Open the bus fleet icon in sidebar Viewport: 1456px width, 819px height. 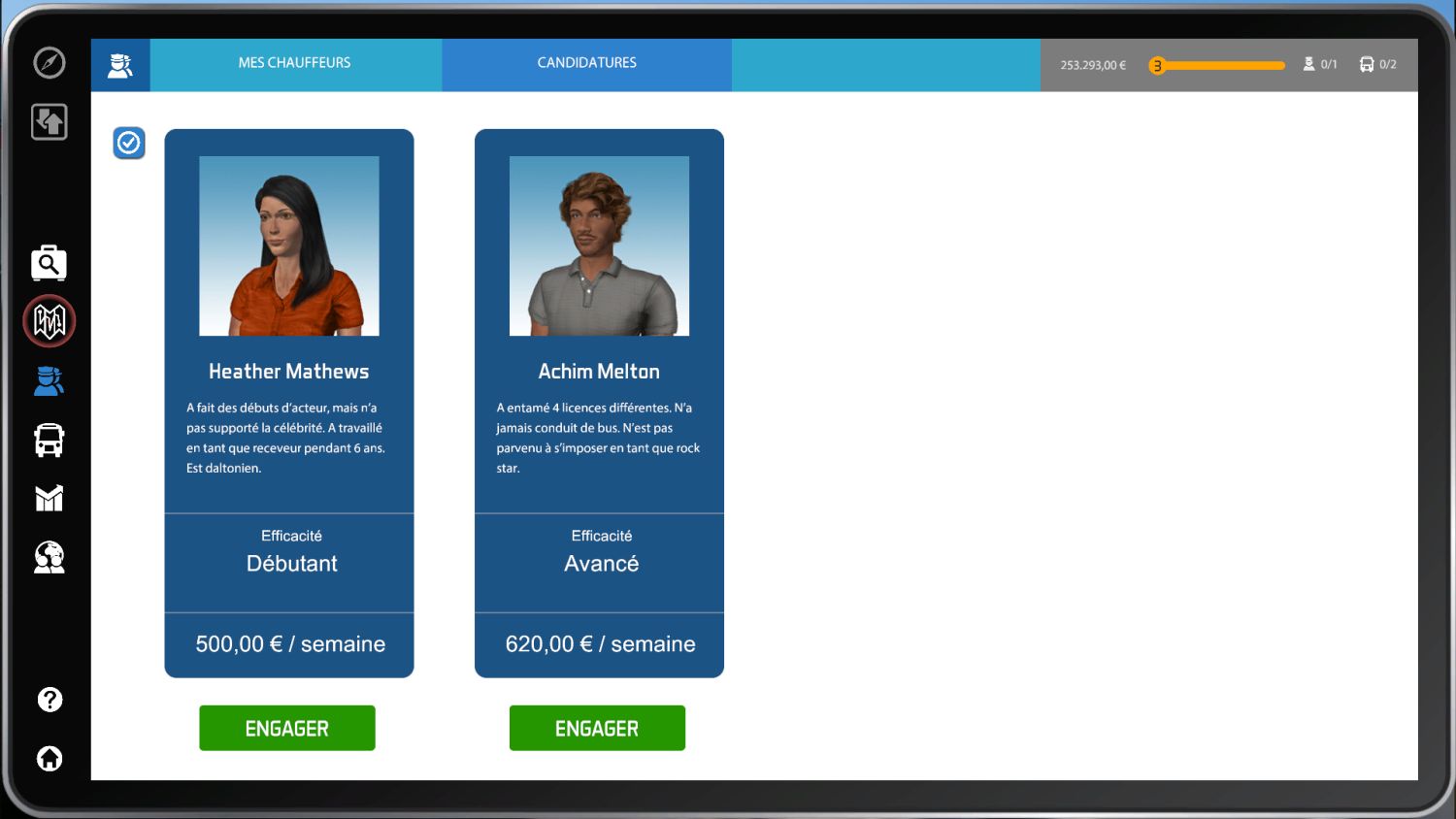(x=50, y=440)
